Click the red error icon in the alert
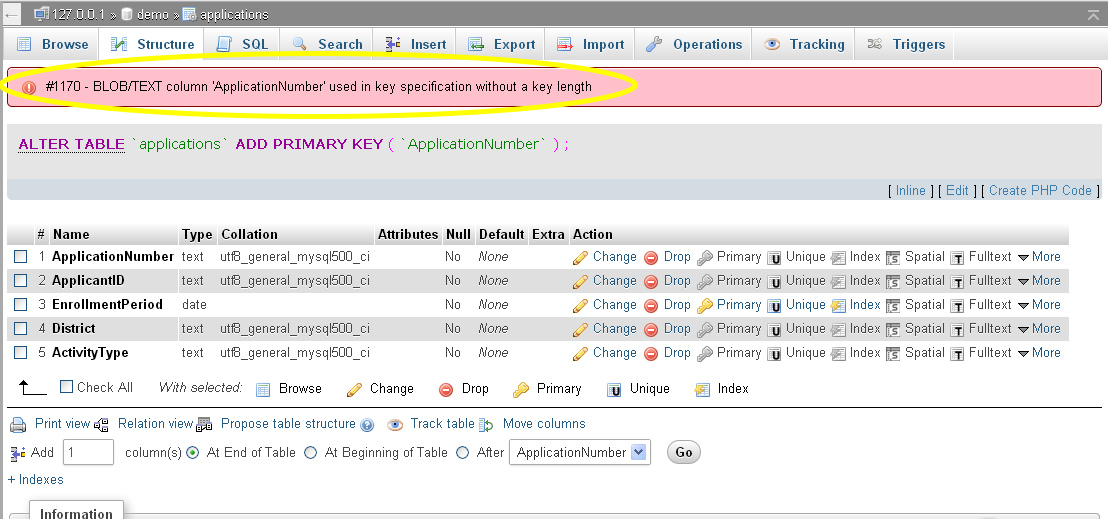The image size is (1108, 519). pyautogui.click(x=29, y=88)
